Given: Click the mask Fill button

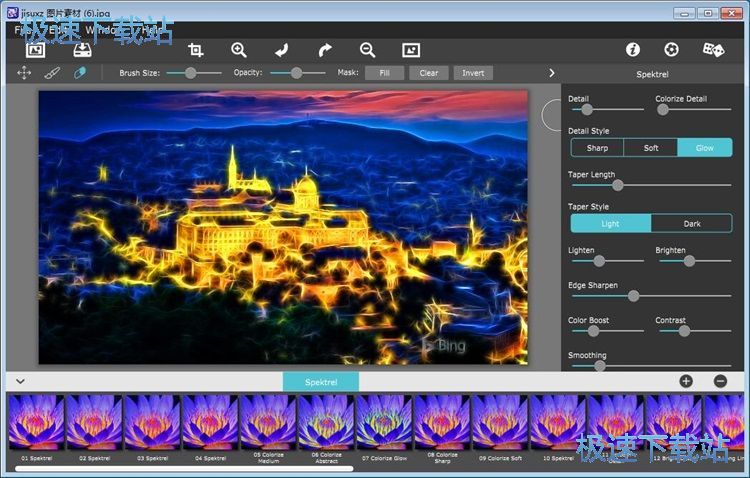Looking at the screenshot, I should coord(384,73).
